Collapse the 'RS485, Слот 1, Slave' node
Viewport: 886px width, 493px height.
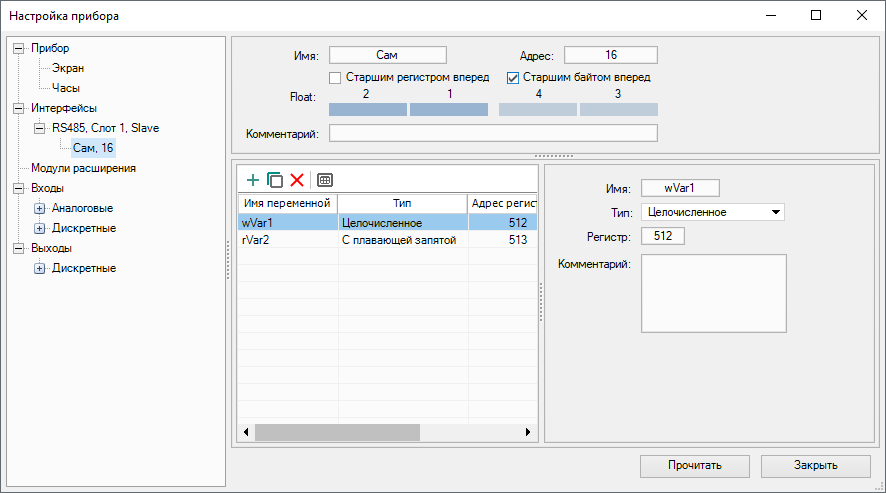(x=40, y=128)
